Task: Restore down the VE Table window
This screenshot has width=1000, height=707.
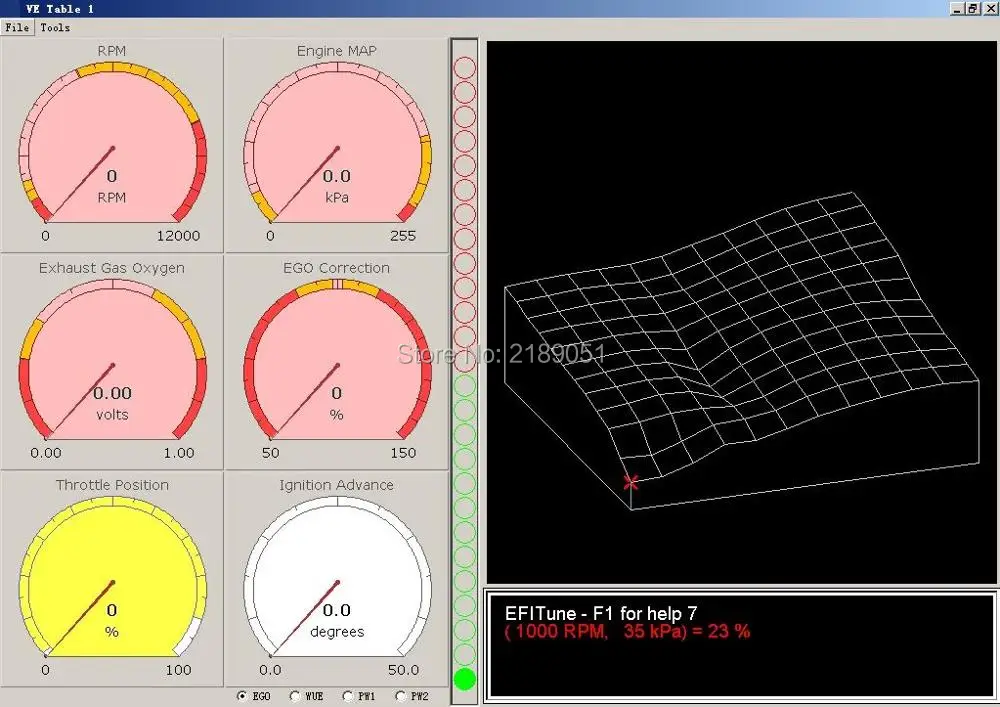Action: [972, 8]
